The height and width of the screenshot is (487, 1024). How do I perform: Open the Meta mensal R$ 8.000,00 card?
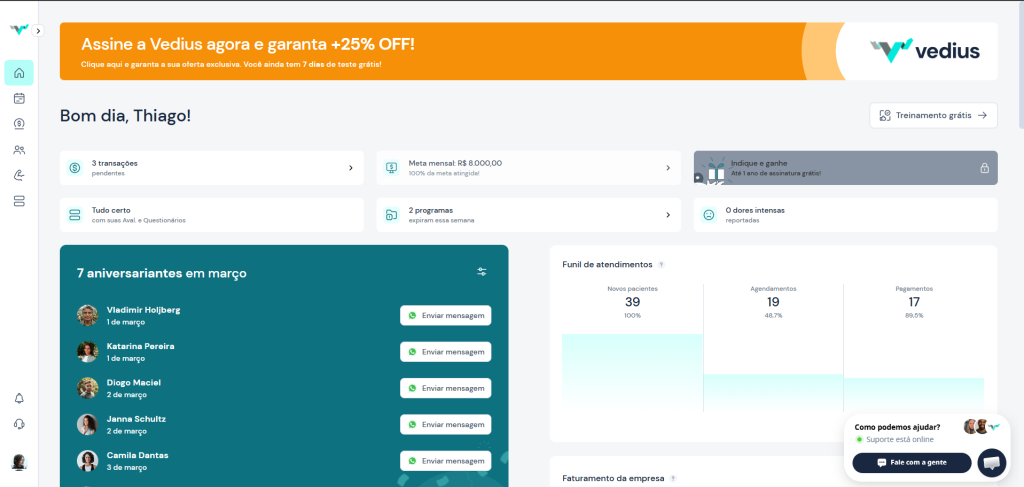(x=528, y=168)
